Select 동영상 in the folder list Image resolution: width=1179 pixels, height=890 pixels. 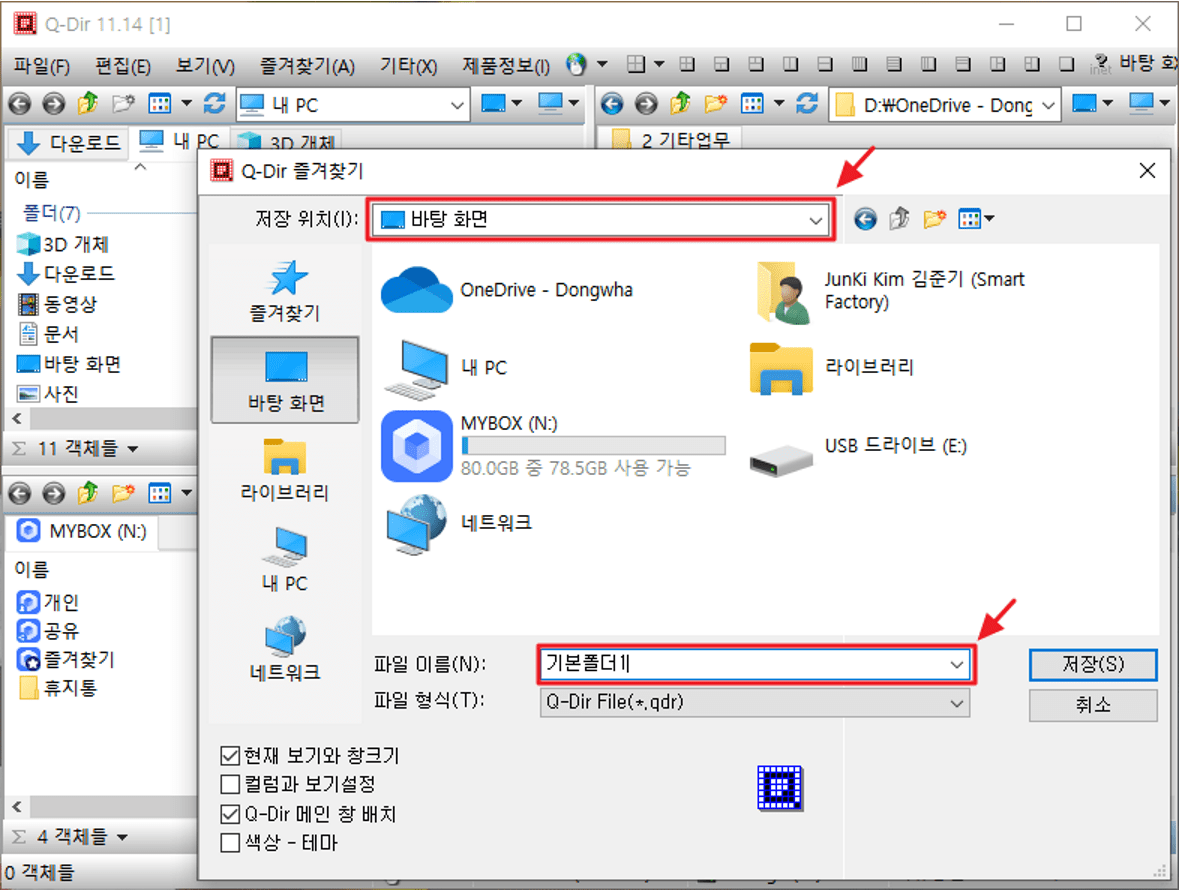click(57, 304)
